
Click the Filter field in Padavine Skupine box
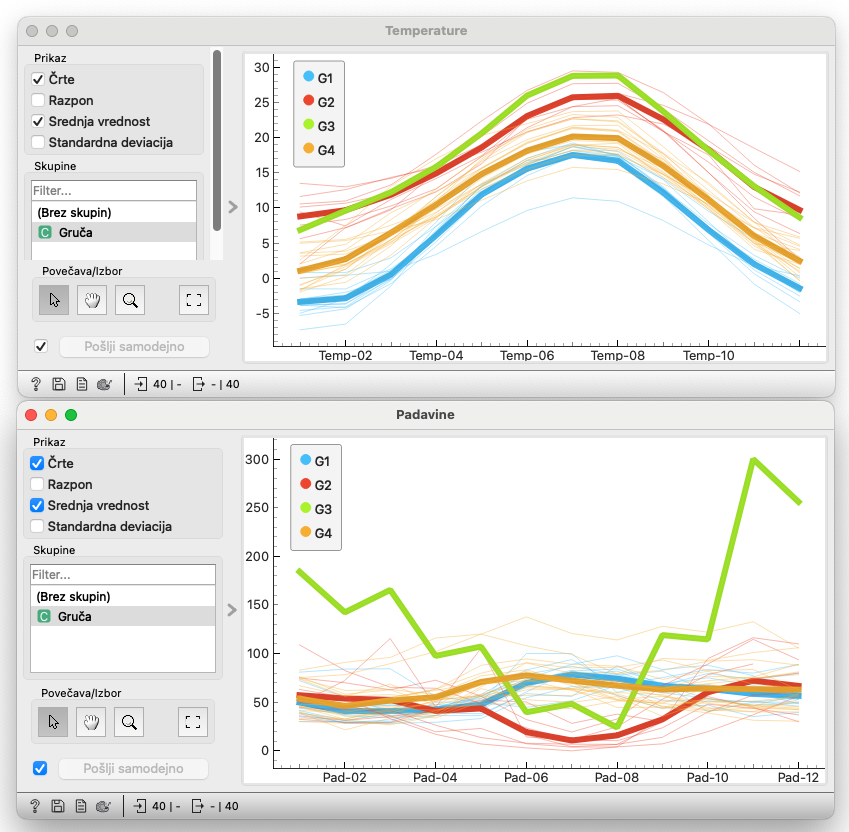point(123,575)
